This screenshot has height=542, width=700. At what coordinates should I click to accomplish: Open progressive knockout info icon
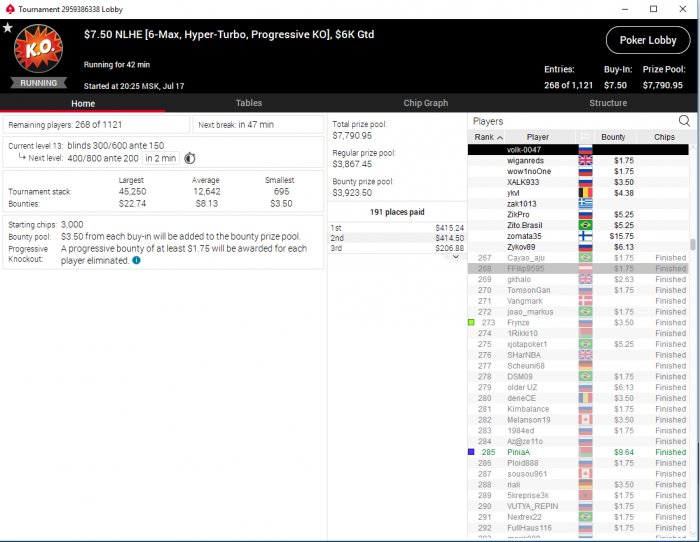136,260
